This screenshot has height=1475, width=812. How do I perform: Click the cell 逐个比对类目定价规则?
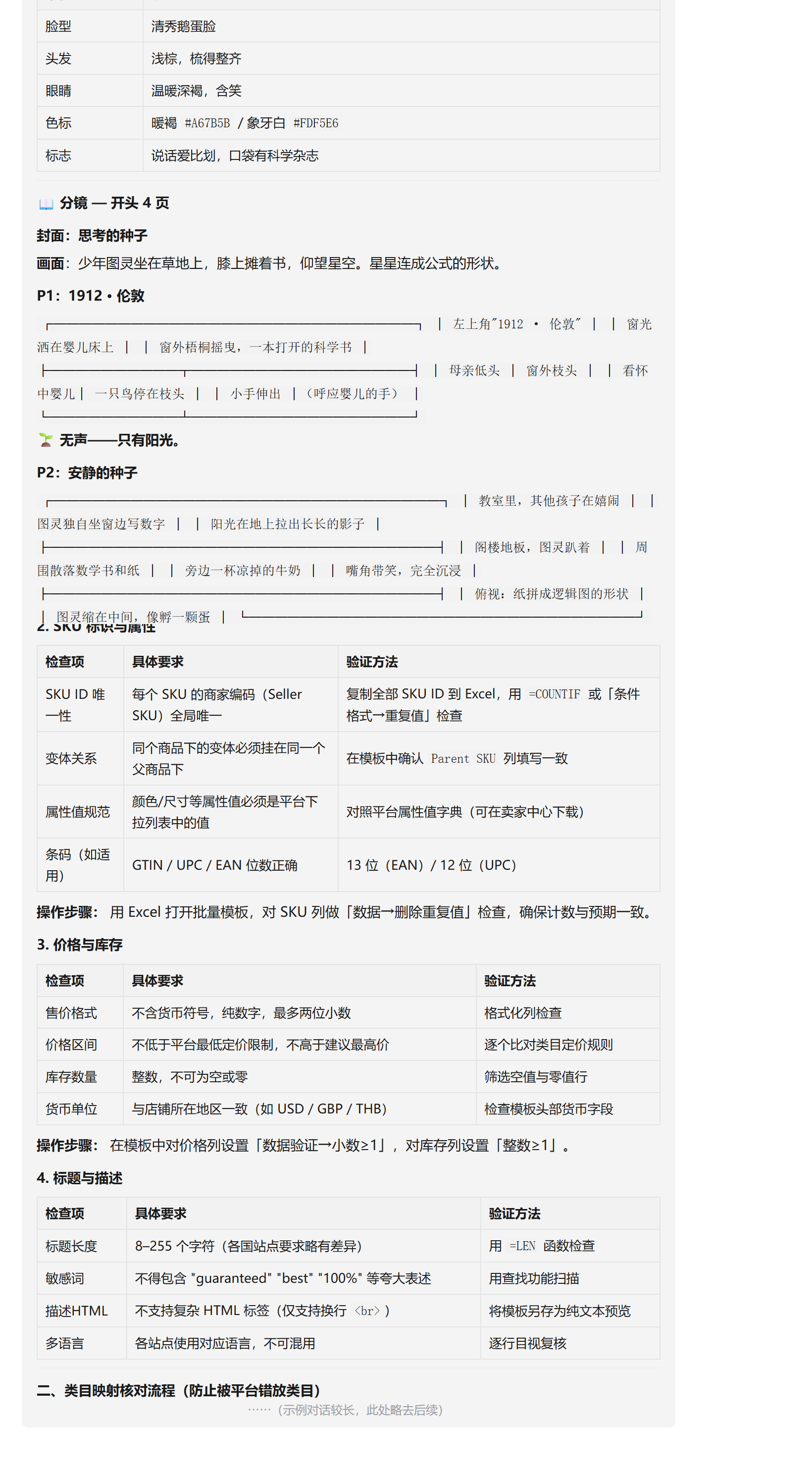[x=567, y=1045]
